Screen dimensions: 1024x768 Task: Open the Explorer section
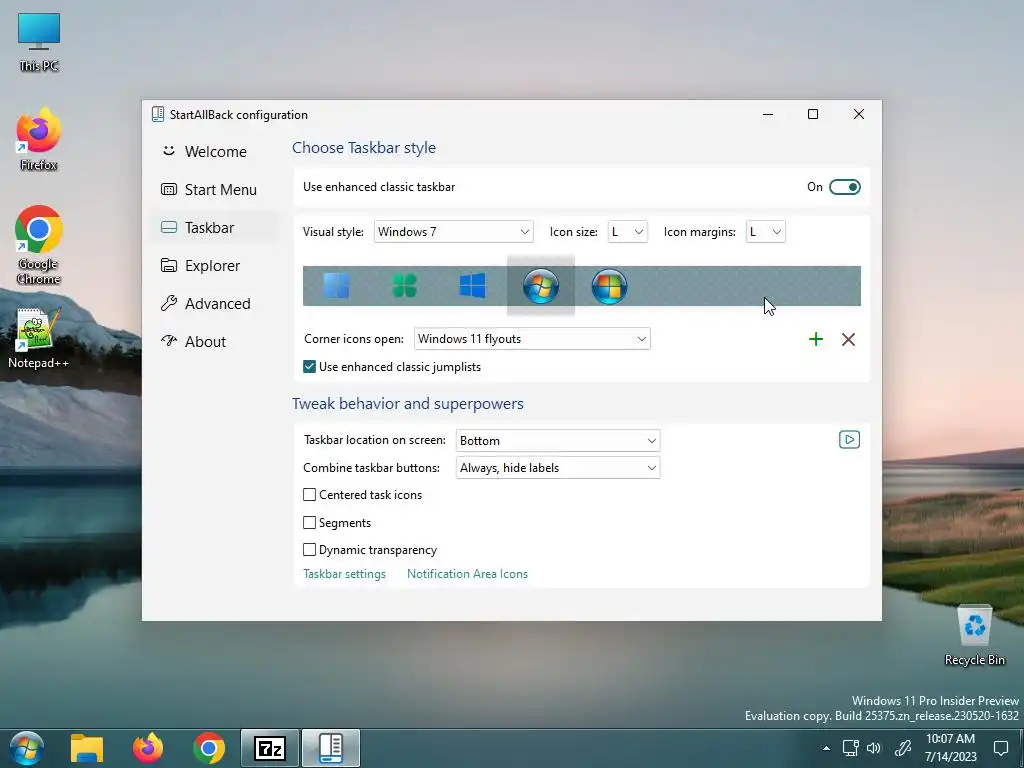[x=215, y=266]
